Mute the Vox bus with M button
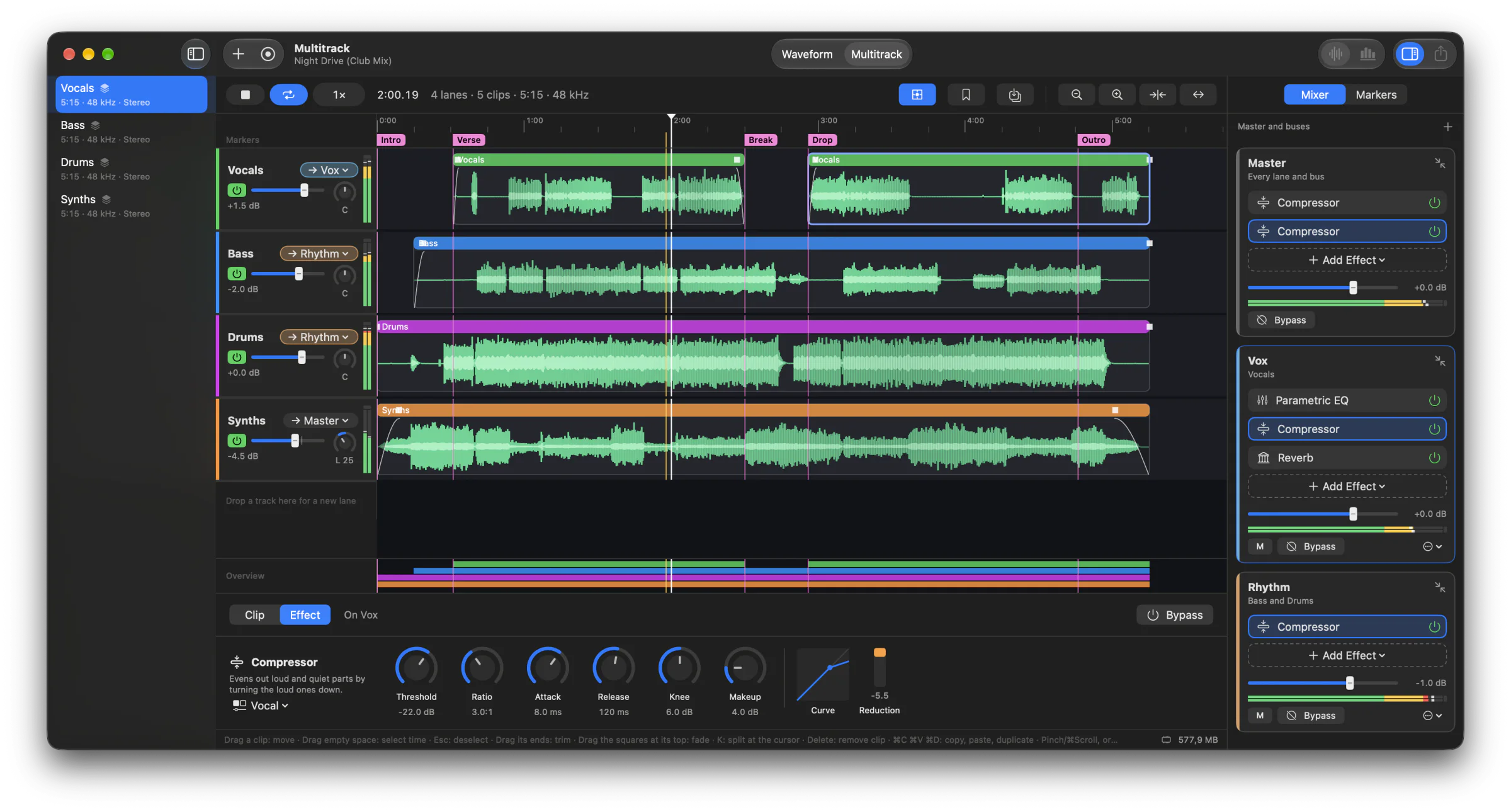The image size is (1511, 812). click(1260, 546)
